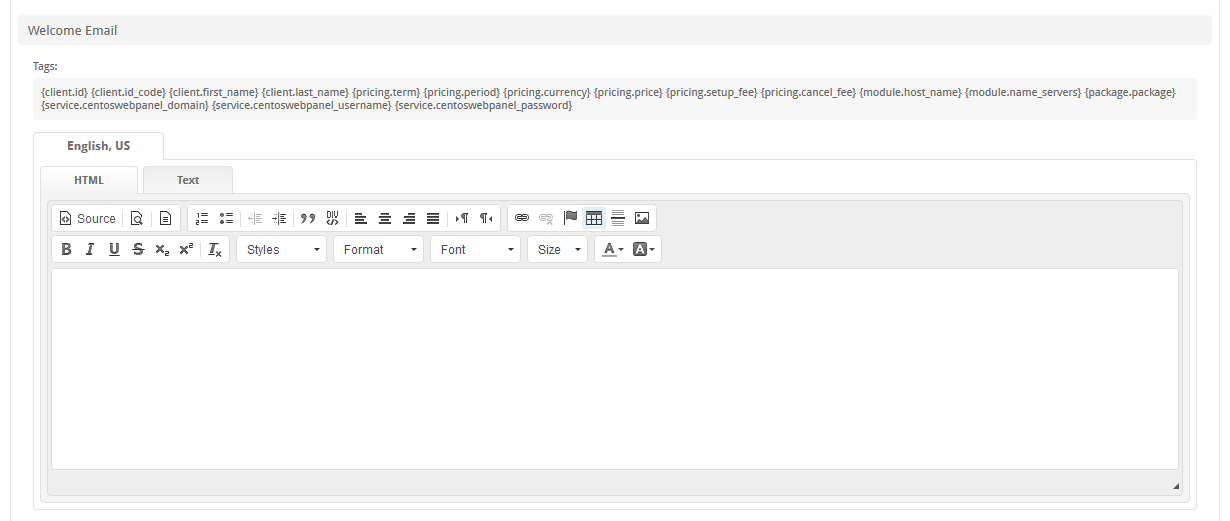Switch to the Text tab
This screenshot has height=521, width=1230.
[x=188, y=180]
